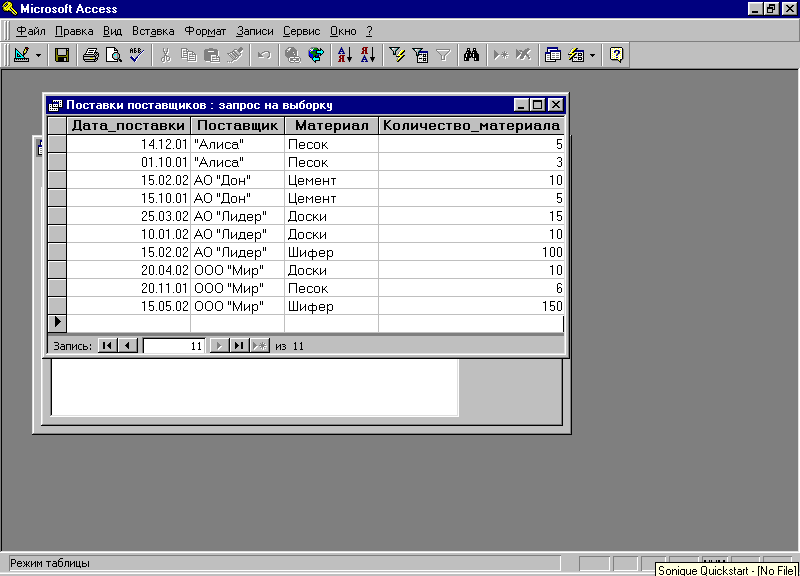Image resolution: width=800 pixels, height=576 pixels.
Task: Click the Delete Record toolbar icon
Action: tap(523, 55)
